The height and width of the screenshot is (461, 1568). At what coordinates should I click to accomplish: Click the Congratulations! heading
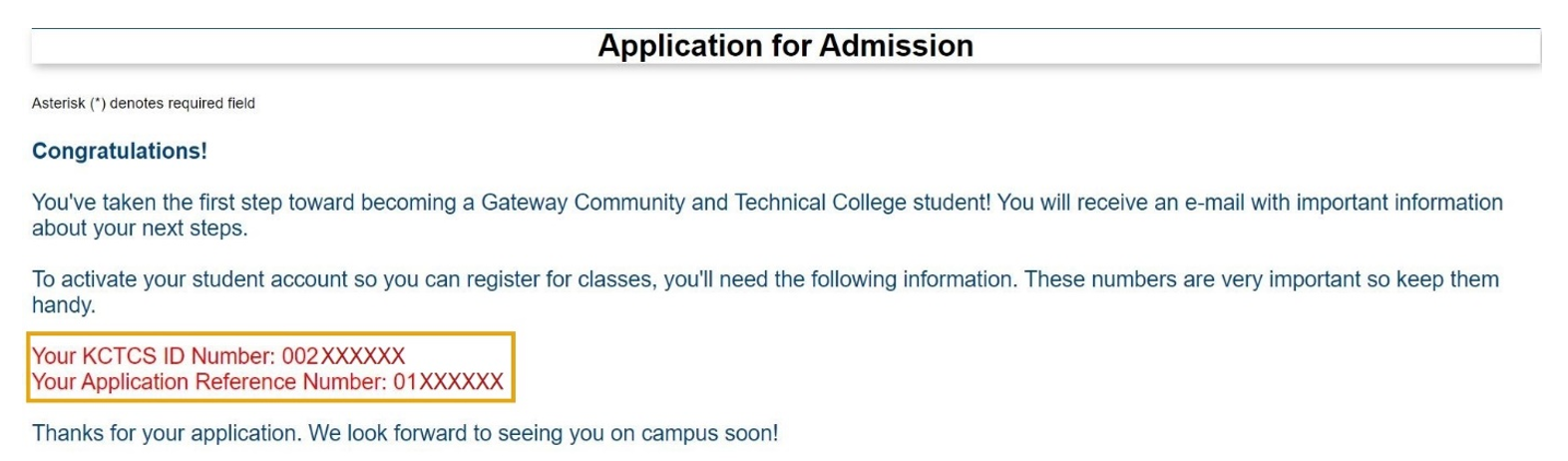coord(120,151)
